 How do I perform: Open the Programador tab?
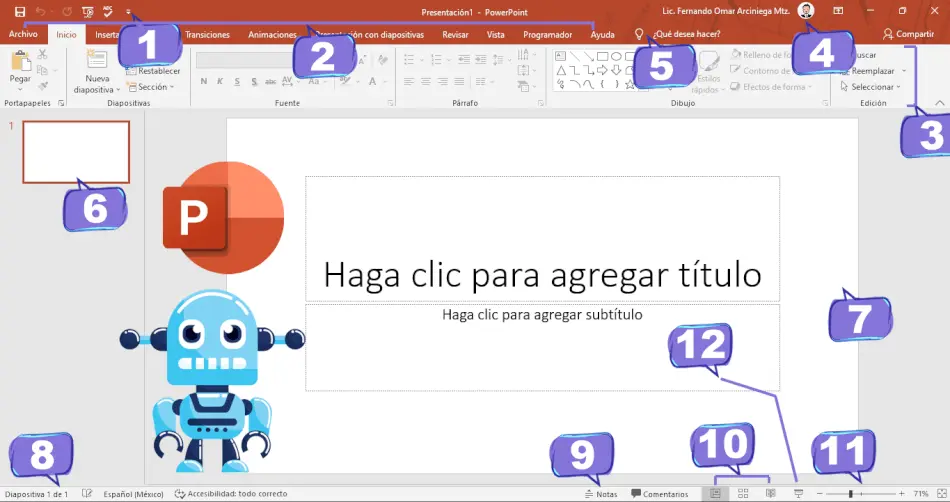pyautogui.click(x=548, y=35)
